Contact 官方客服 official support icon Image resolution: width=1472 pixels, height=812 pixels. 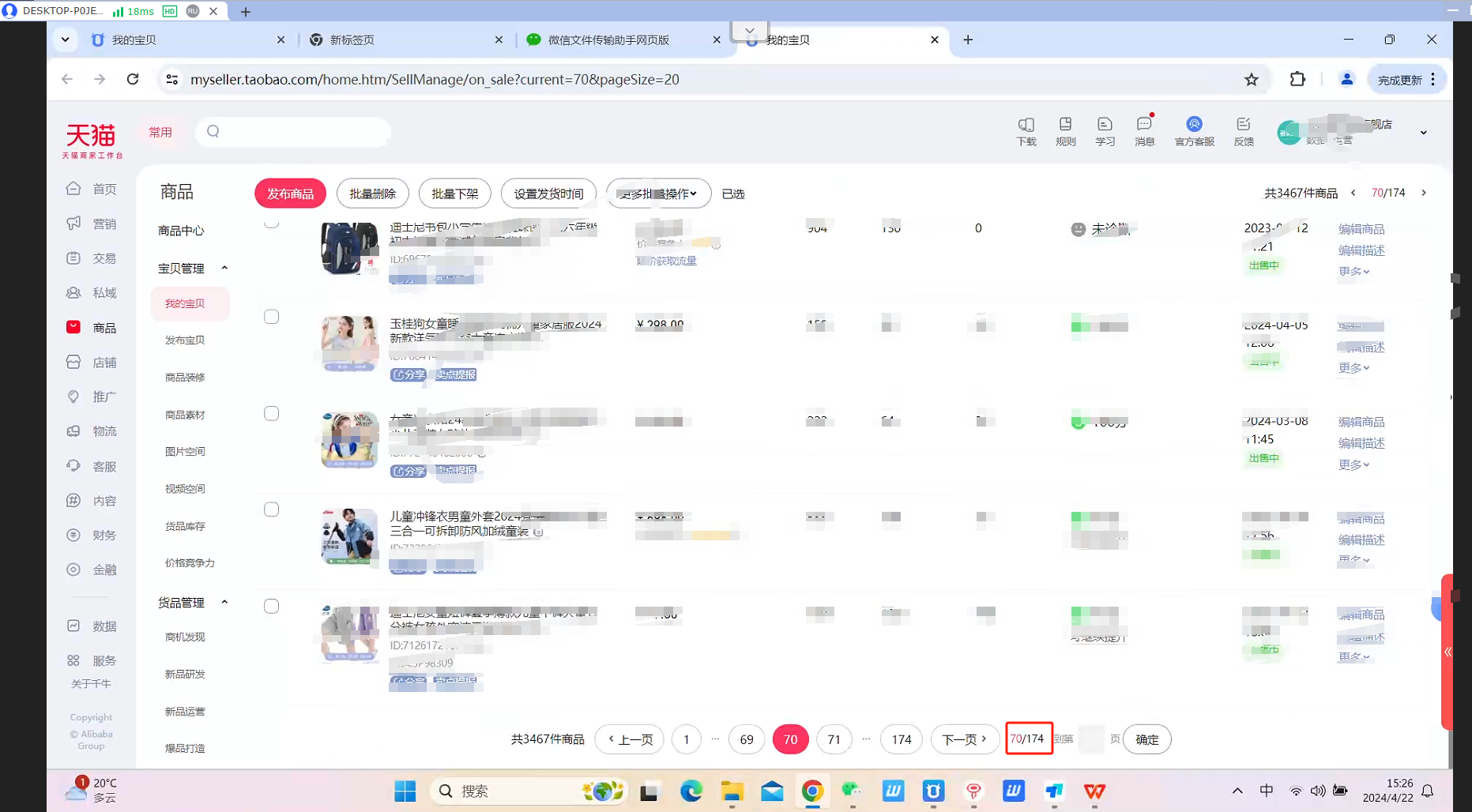point(1194,131)
